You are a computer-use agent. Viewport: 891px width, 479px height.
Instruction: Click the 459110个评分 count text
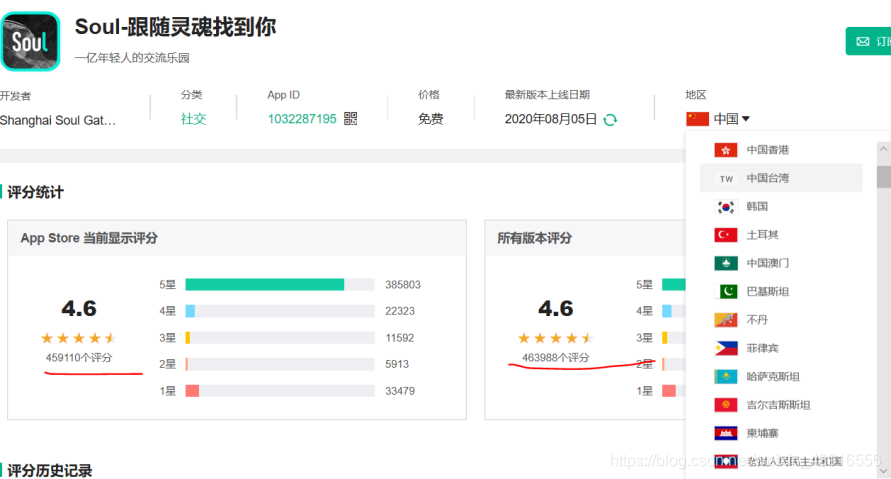79,357
